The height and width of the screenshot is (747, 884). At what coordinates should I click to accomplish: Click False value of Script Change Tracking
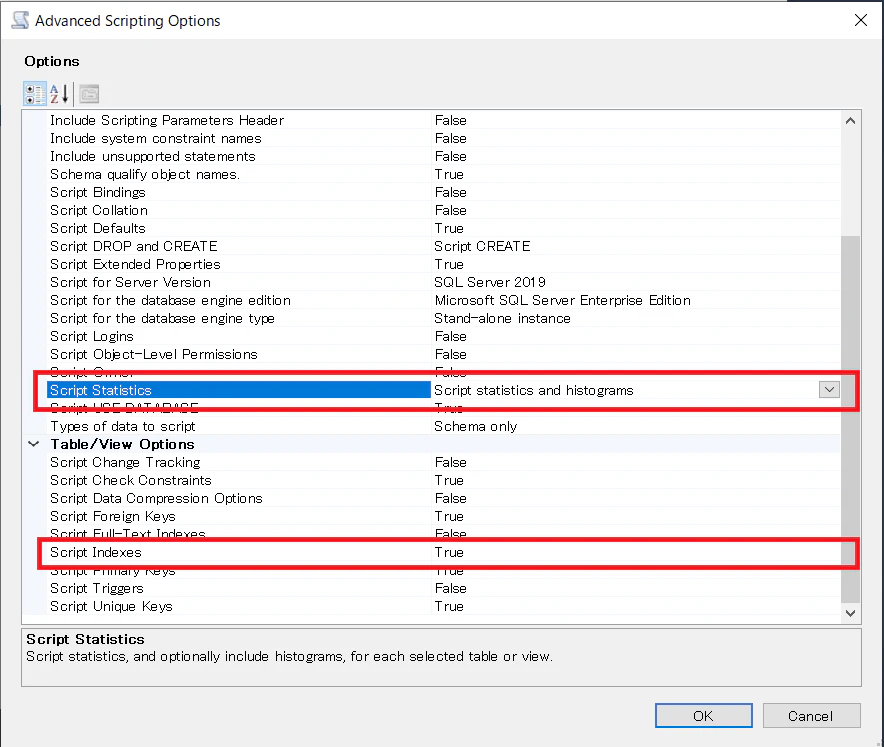(450, 462)
